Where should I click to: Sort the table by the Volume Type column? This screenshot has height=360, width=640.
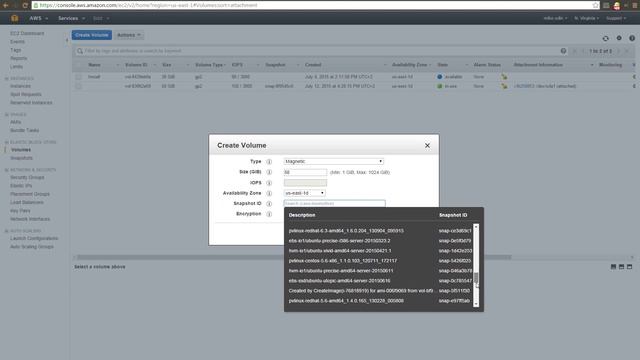(x=210, y=65)
